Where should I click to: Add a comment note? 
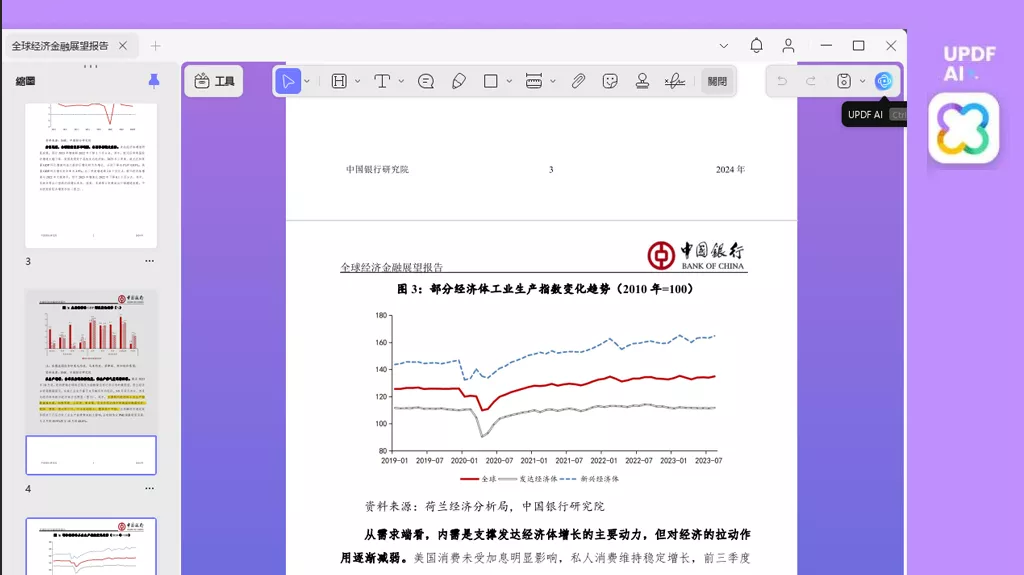click(x=426, y=81)
